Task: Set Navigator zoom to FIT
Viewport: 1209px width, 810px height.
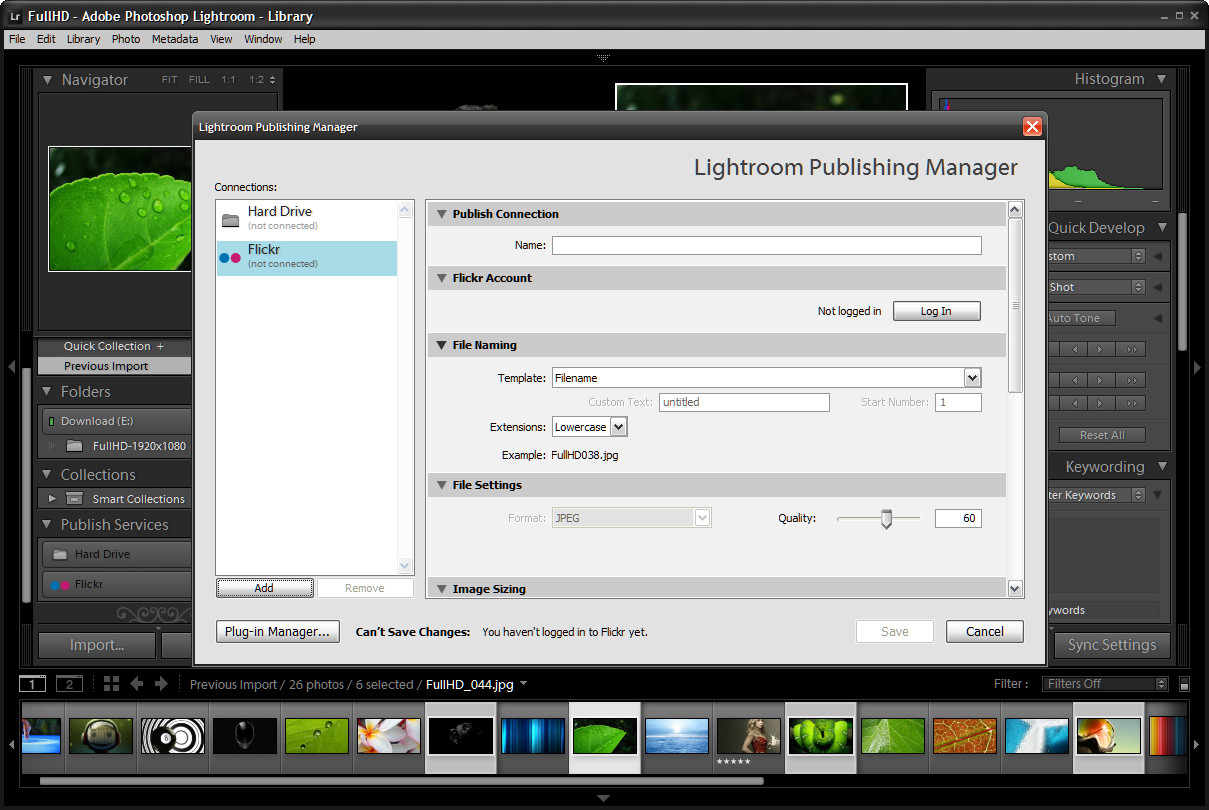Action: 169,80
